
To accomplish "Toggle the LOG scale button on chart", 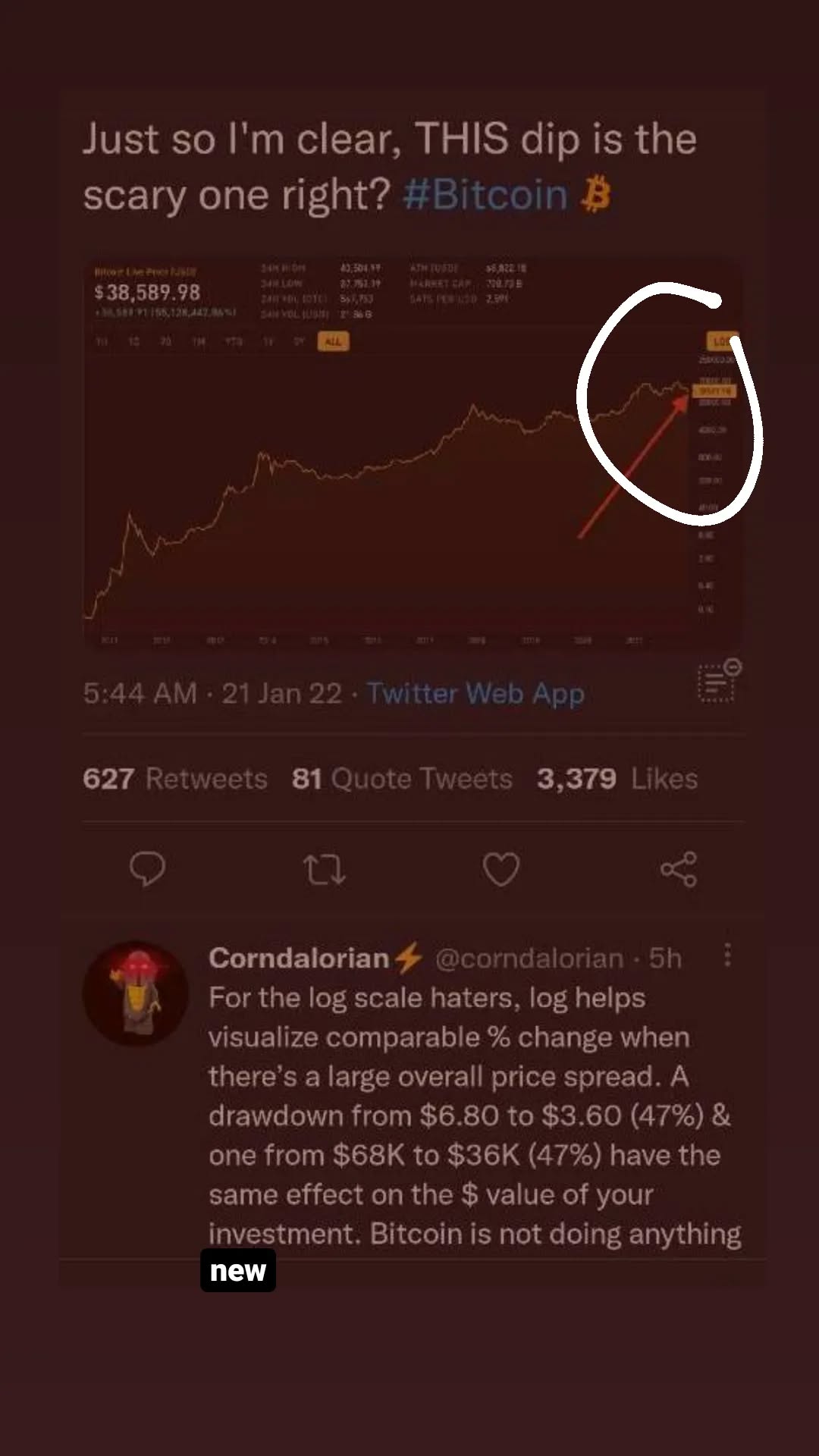I will pos(719,341).
